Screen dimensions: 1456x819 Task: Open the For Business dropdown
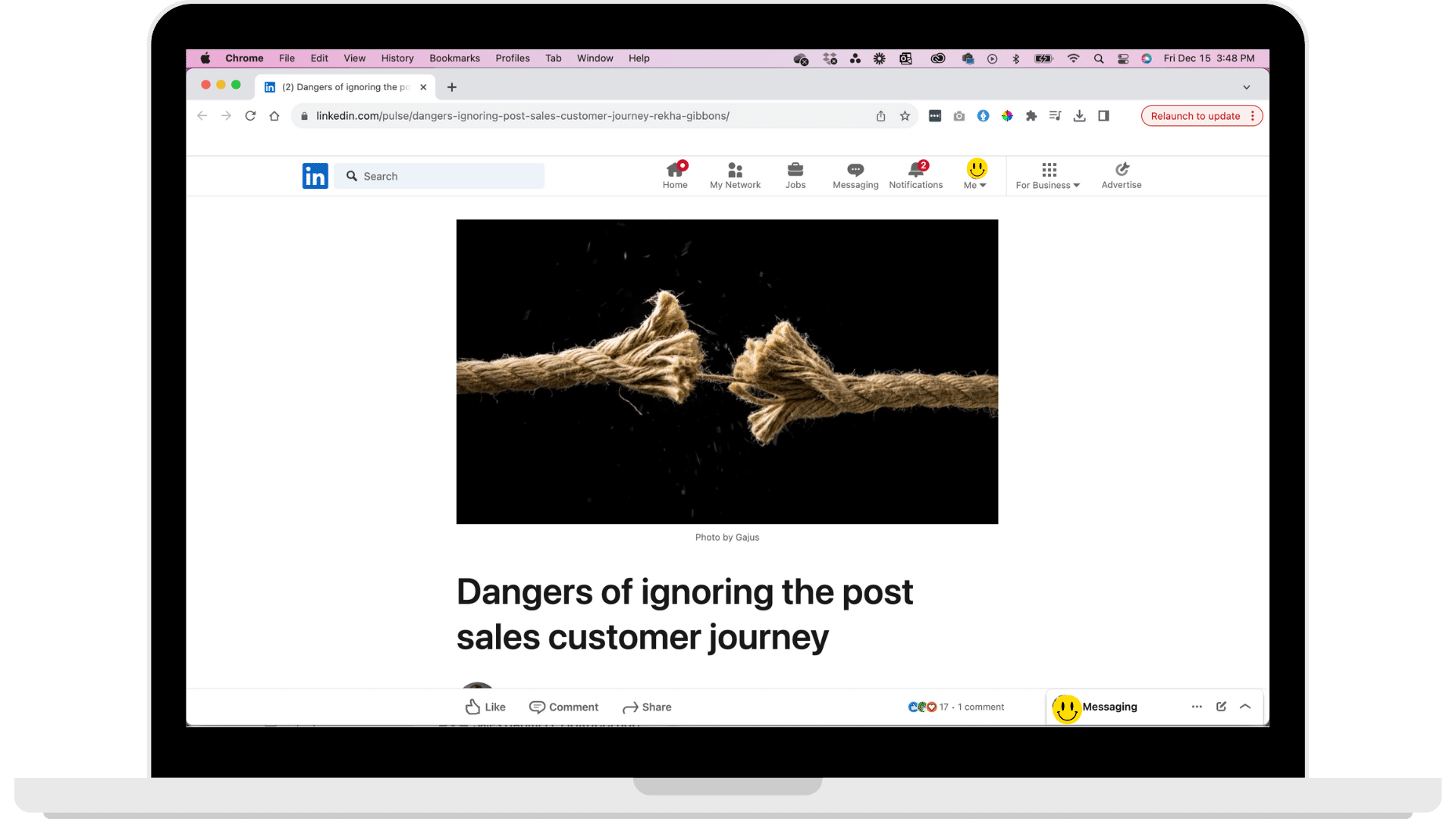[x=1047, y=175]
